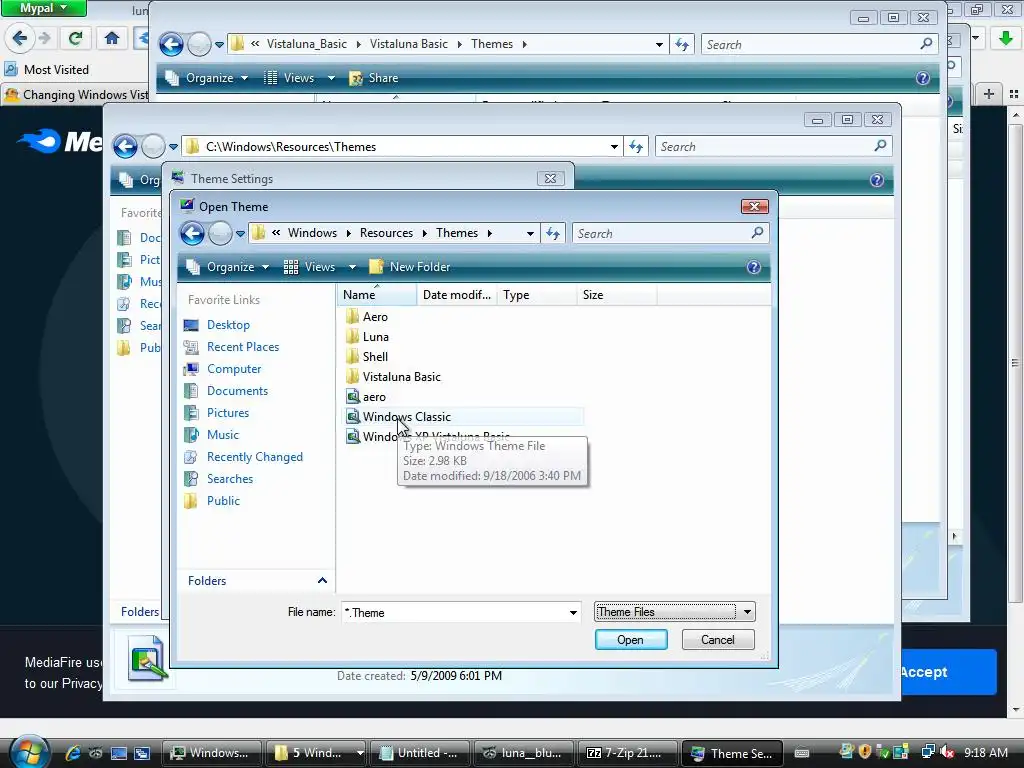Click Resources in Open Theme breadcrumb
Screen dimensions: 1024x768
387,233
